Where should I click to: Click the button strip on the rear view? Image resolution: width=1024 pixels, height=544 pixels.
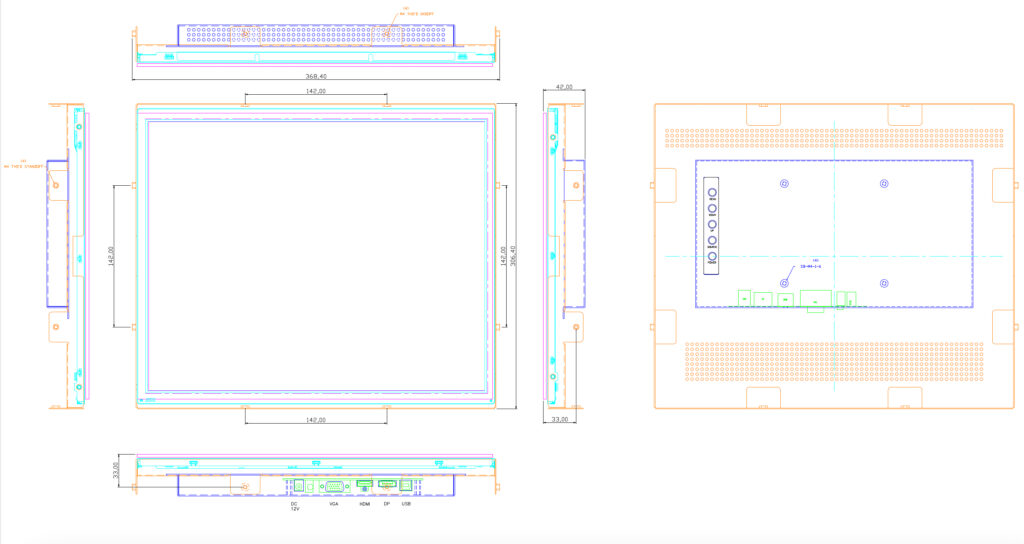(x=712, y=226)
